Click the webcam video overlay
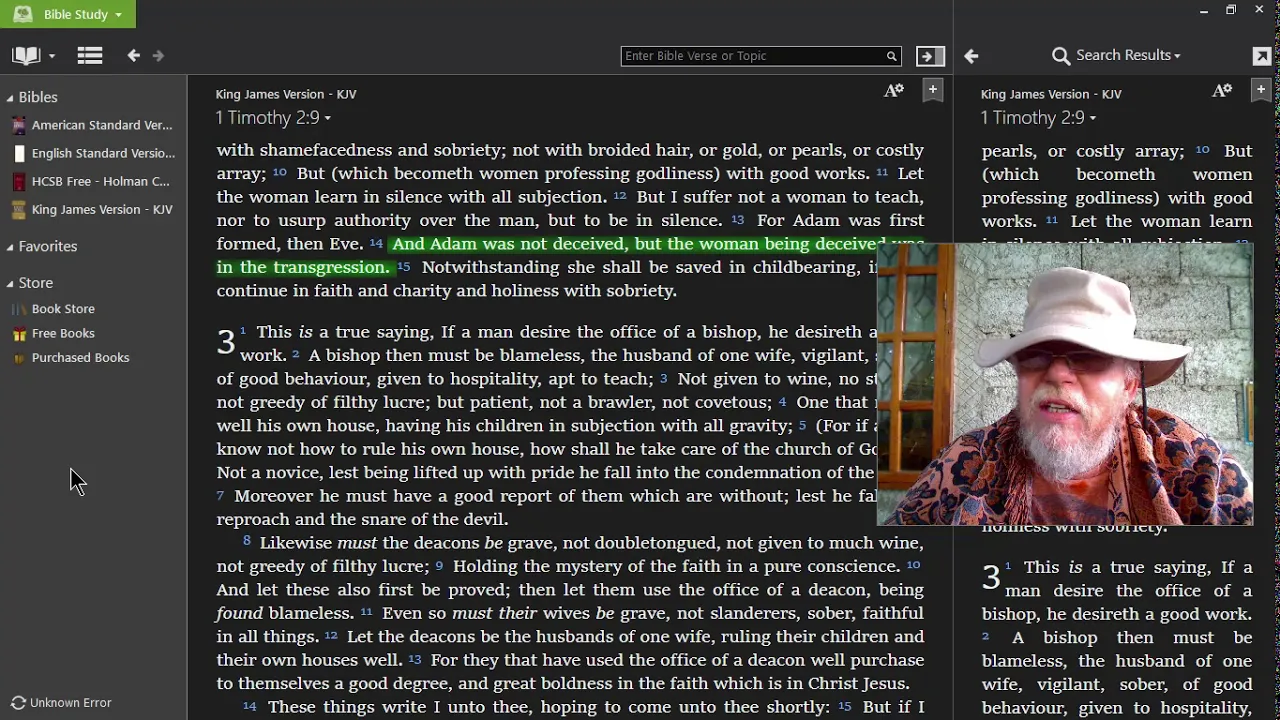The height and width of the screenshot is (720, 1280). coord(1065,384)
